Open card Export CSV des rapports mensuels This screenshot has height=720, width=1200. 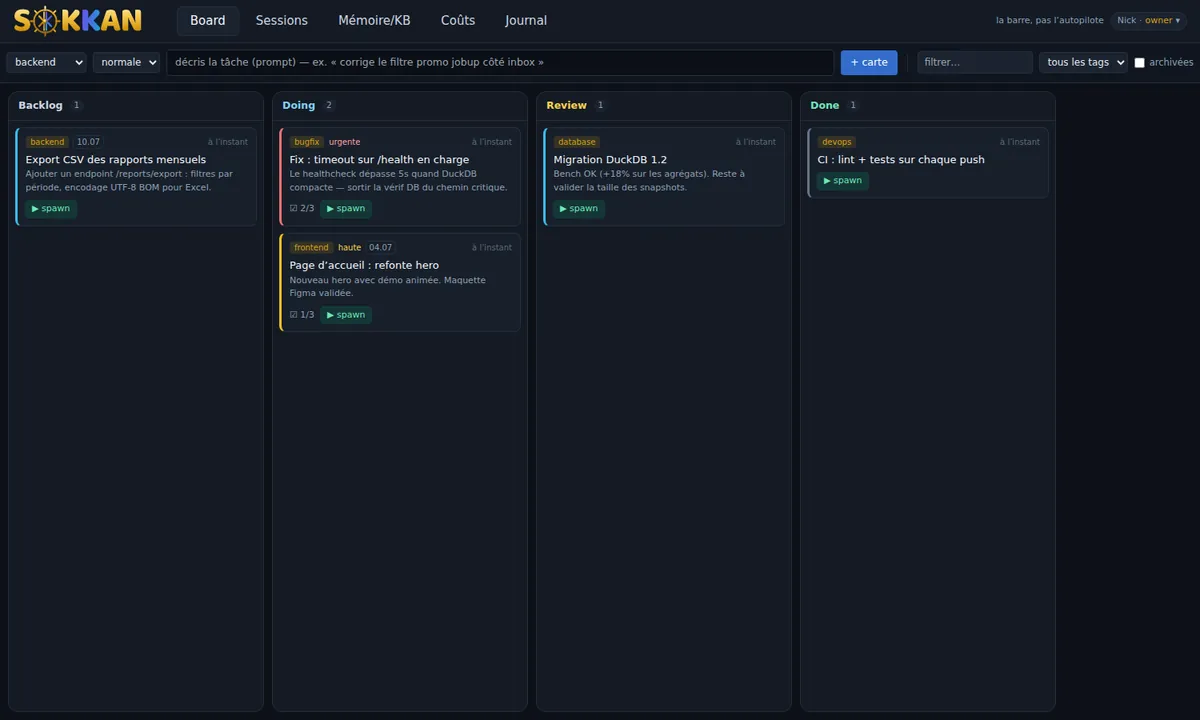137,177
